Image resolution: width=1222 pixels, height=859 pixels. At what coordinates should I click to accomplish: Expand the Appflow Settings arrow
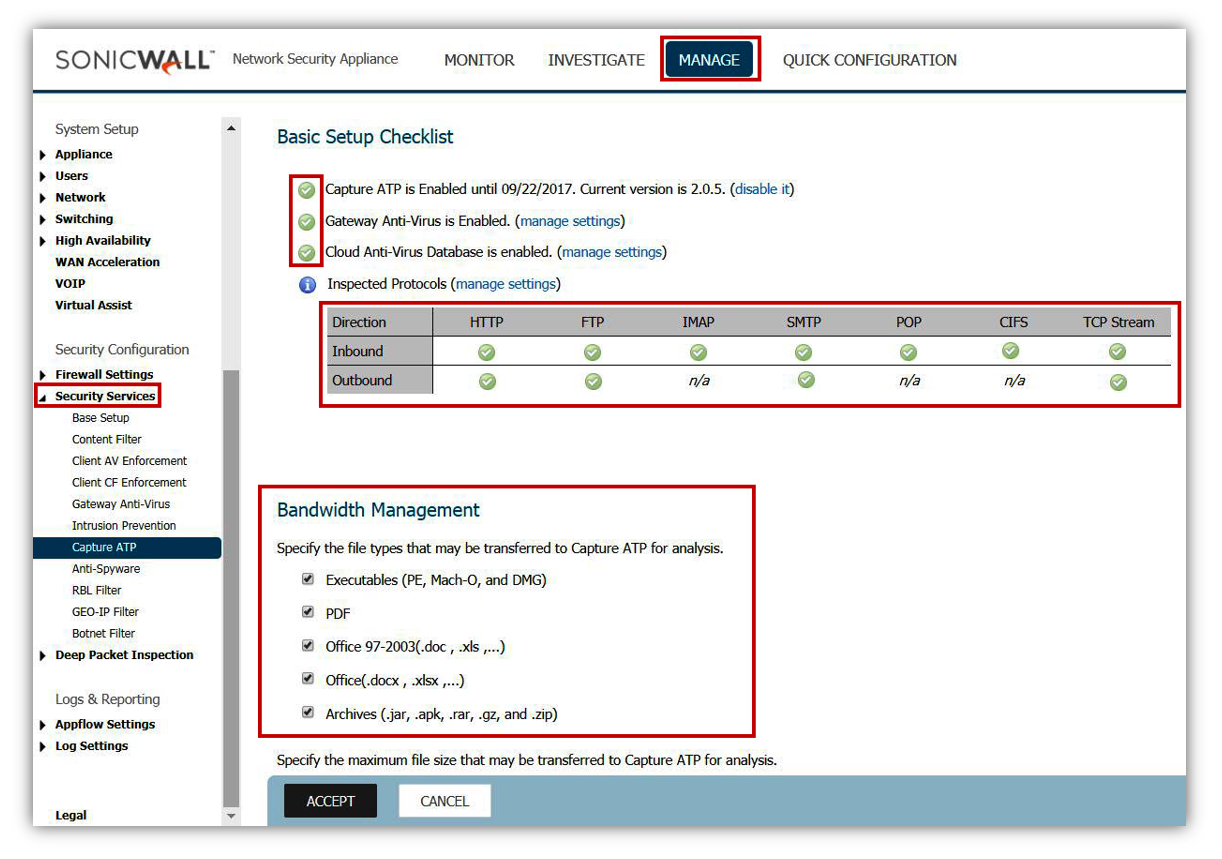(43, 725)
